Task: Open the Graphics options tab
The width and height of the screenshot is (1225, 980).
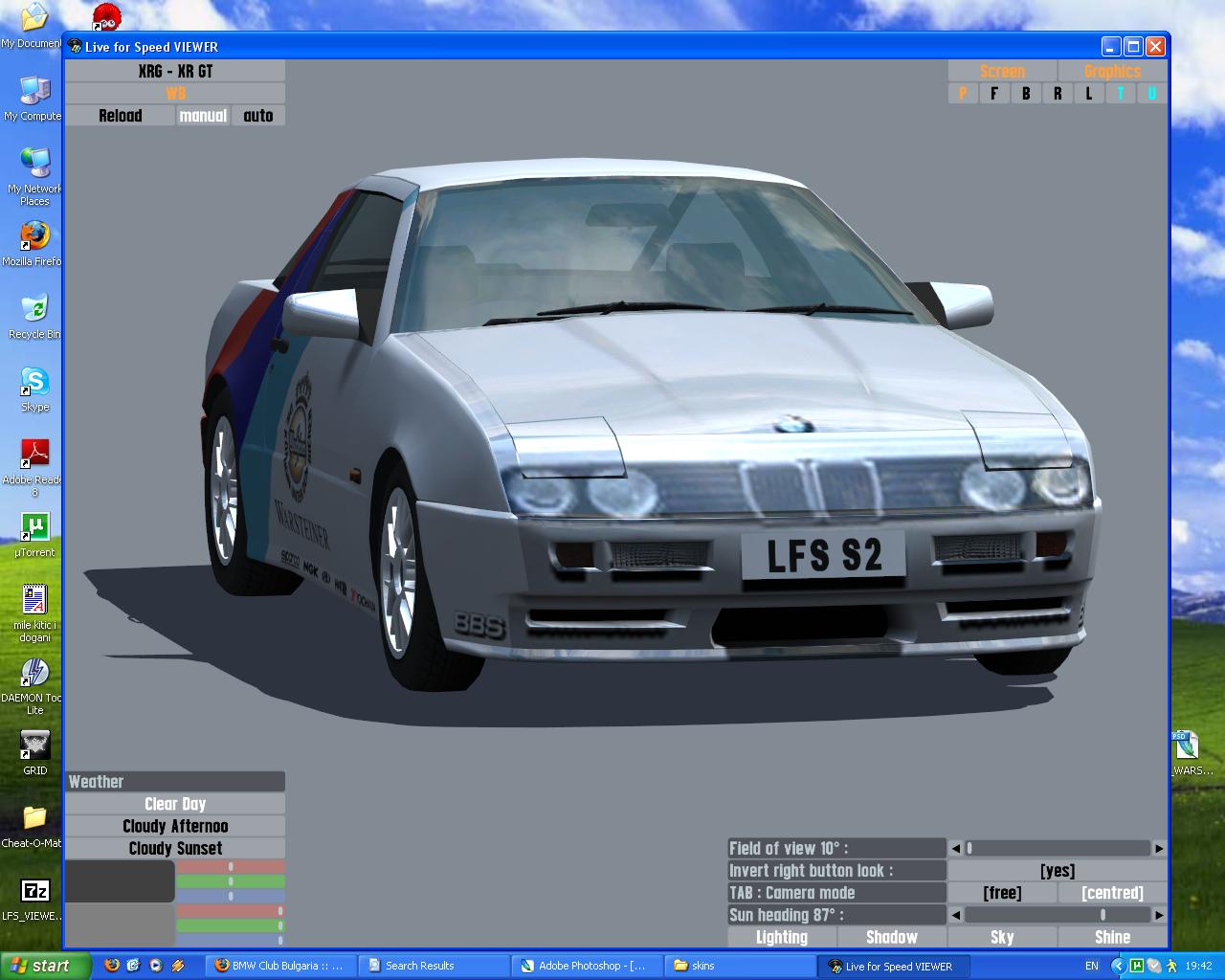Action: (1112, 72)
